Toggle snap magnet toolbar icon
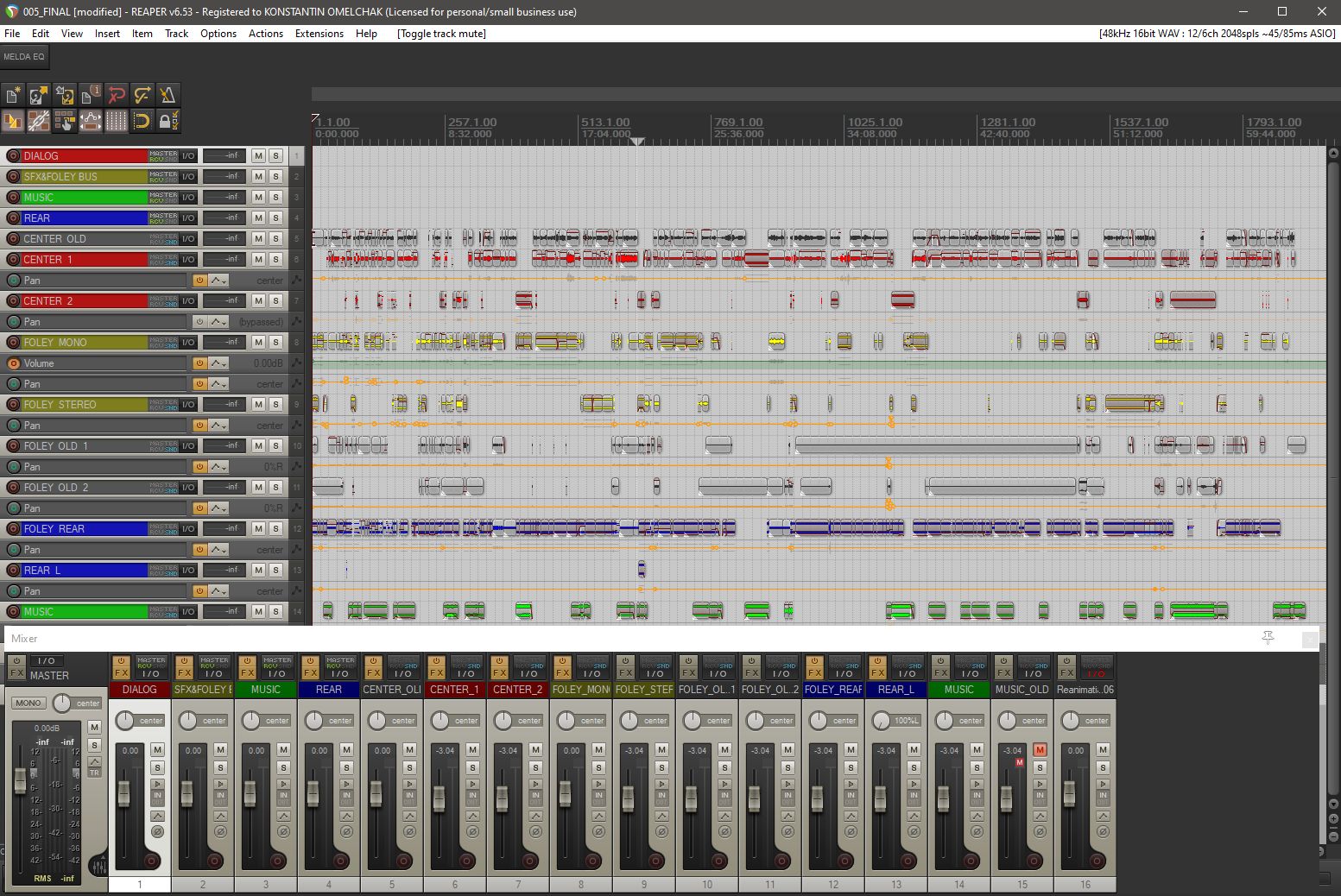The height and width of the screenshot is (896, 1341). [x=142, y=121]
